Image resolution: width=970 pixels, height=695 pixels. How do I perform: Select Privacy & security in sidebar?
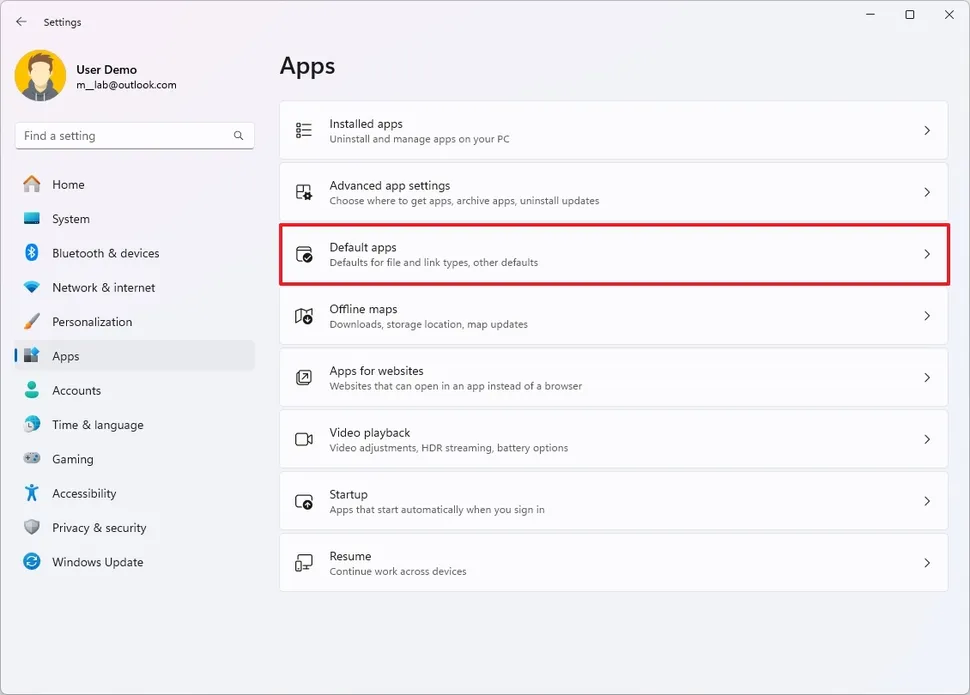99,528
